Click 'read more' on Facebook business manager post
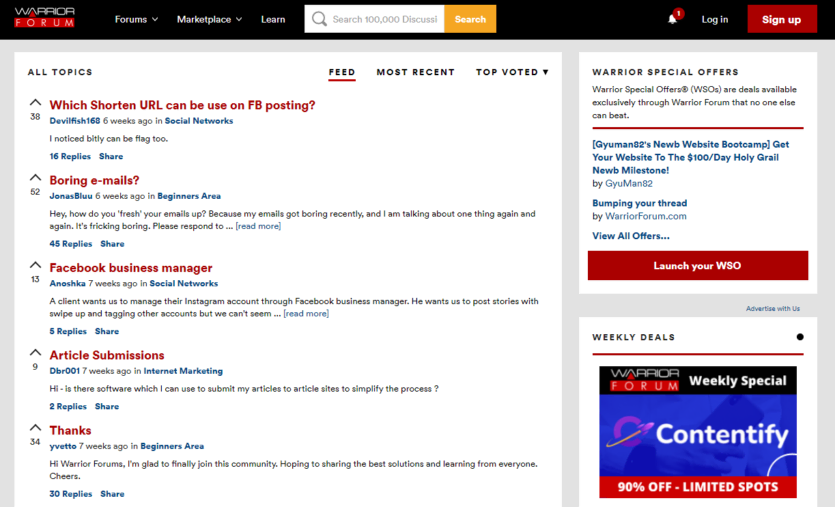The height and width of the screenshot is (507, 835). 306,313
